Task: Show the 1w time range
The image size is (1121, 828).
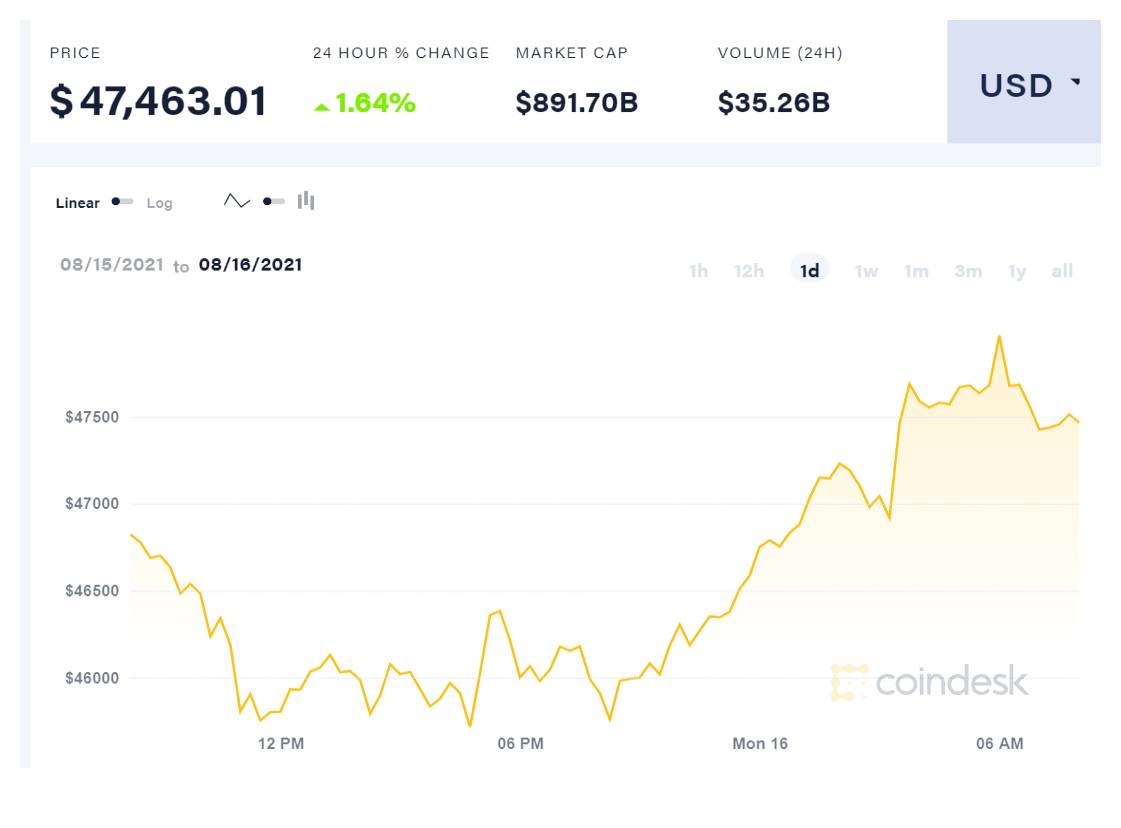Action: click(866, 271)
